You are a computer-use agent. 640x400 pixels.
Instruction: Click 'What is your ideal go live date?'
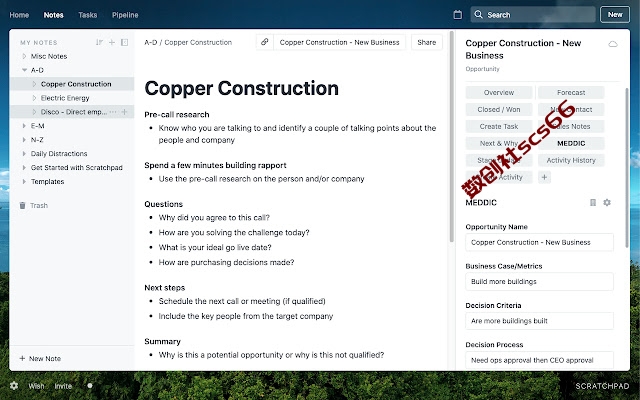pyautogui.click(x=215, y=247)
